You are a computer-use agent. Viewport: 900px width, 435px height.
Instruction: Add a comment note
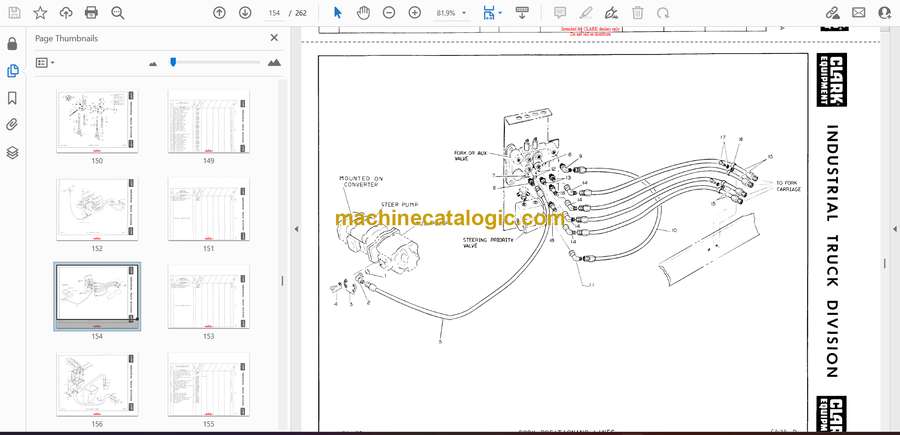(560, 13)
